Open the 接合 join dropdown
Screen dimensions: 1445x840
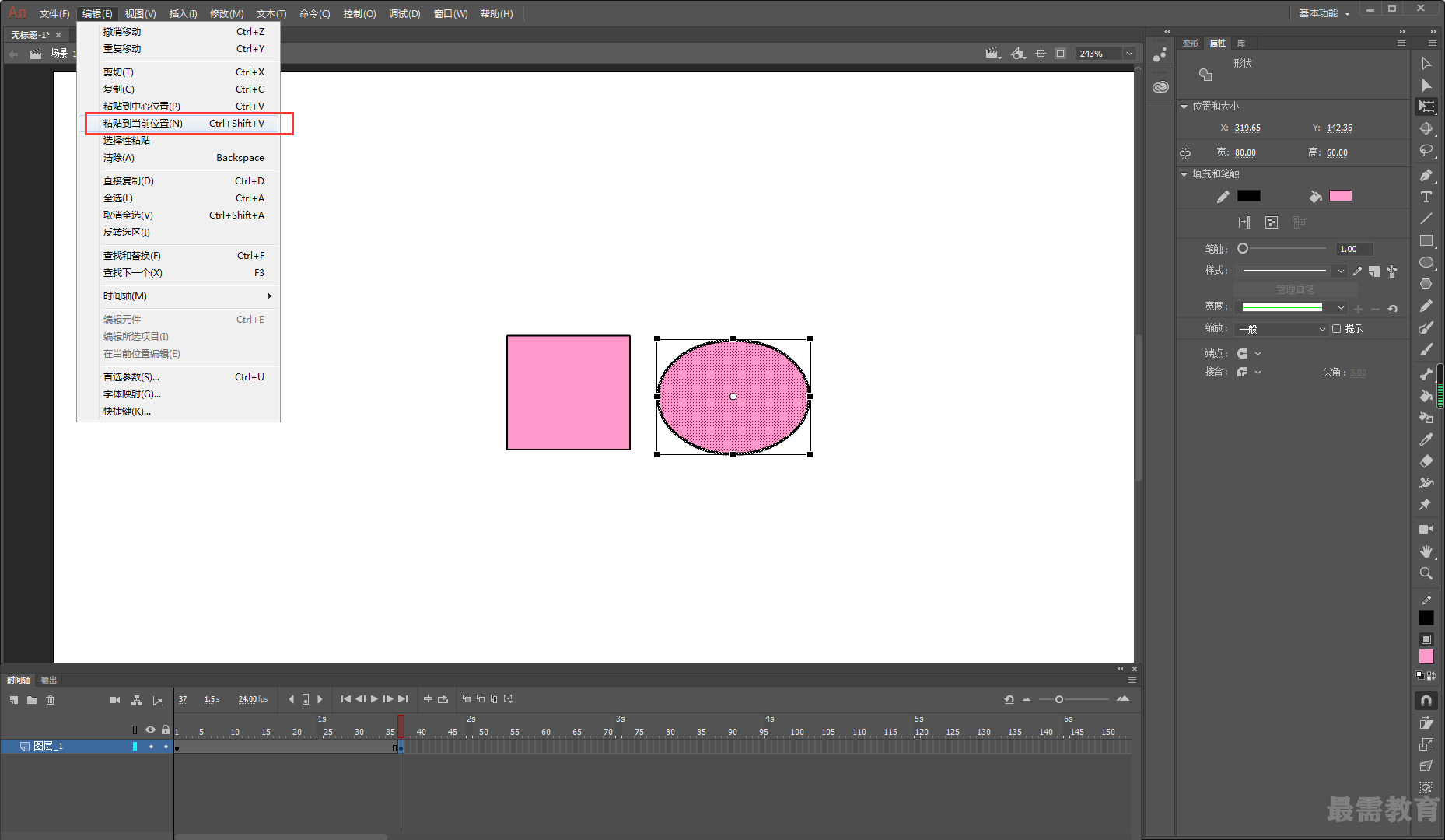[x=1258, y=373]
